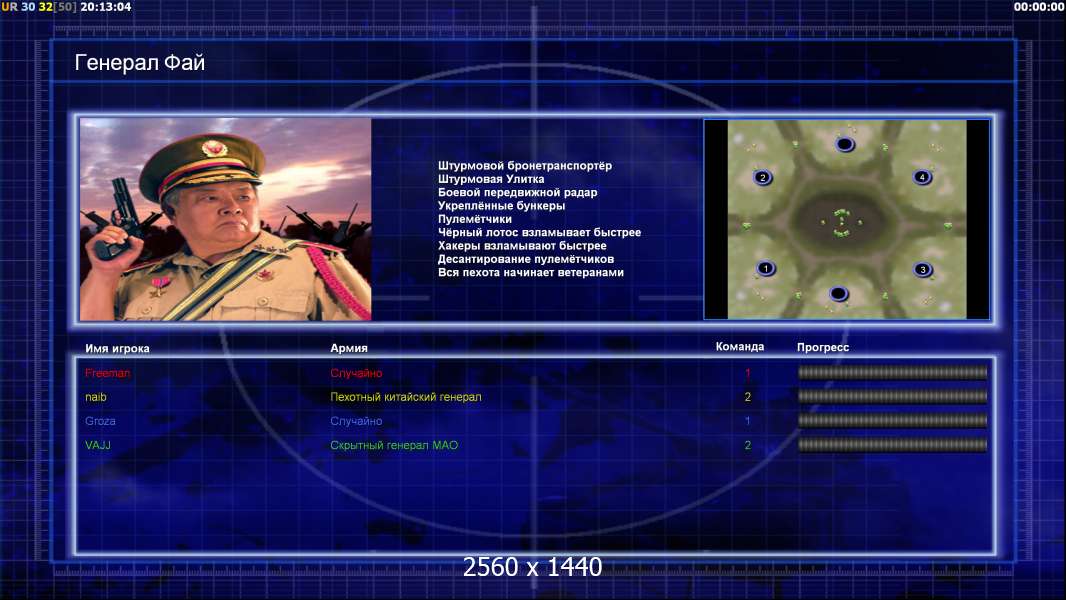Click 'Хакеры взламывают быстрее' line
Viewport: 1066px width, 600px height.
[x=522, y=246]
